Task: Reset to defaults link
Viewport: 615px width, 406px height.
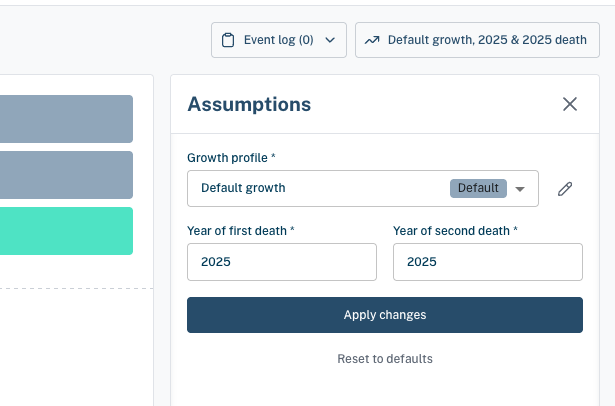Action: click(385, 359)
